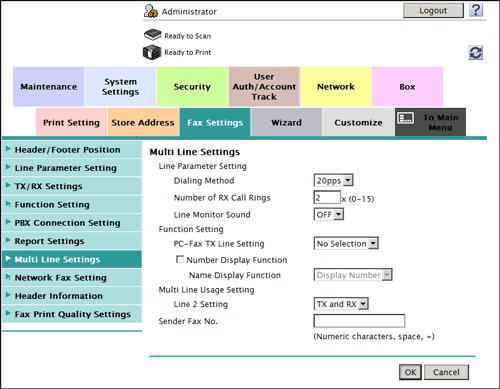500x389 pixels.
Task: Open the Box tab
Action: (408, 87)
